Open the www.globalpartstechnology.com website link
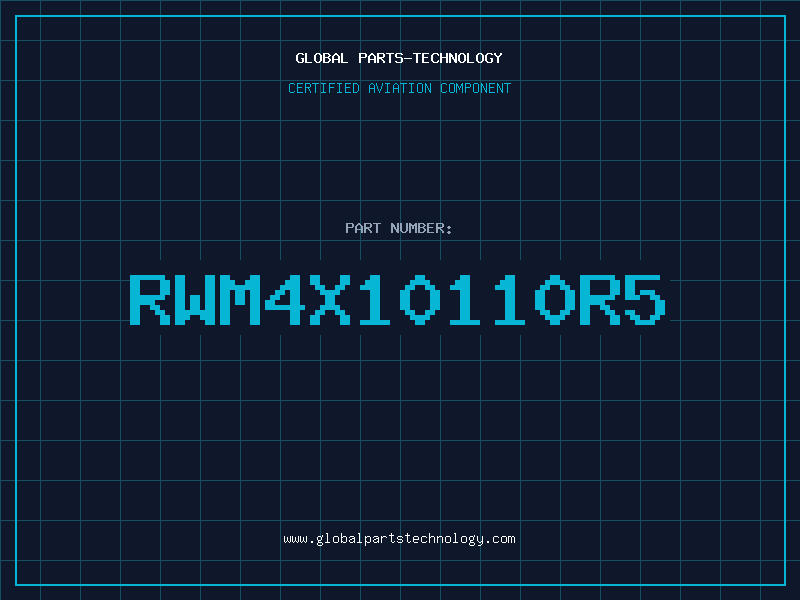The width and height of the screenshot is (800, 600). [x=399, y=539]
